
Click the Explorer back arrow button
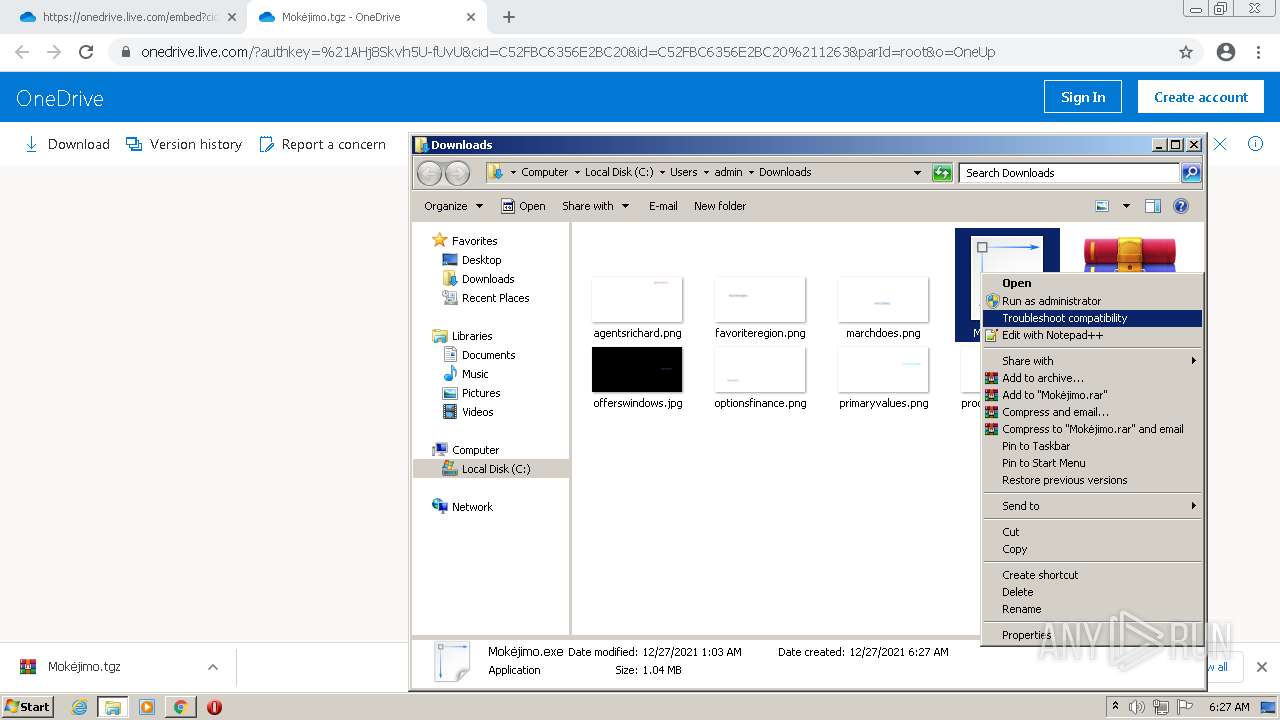(x=429, y=173)
